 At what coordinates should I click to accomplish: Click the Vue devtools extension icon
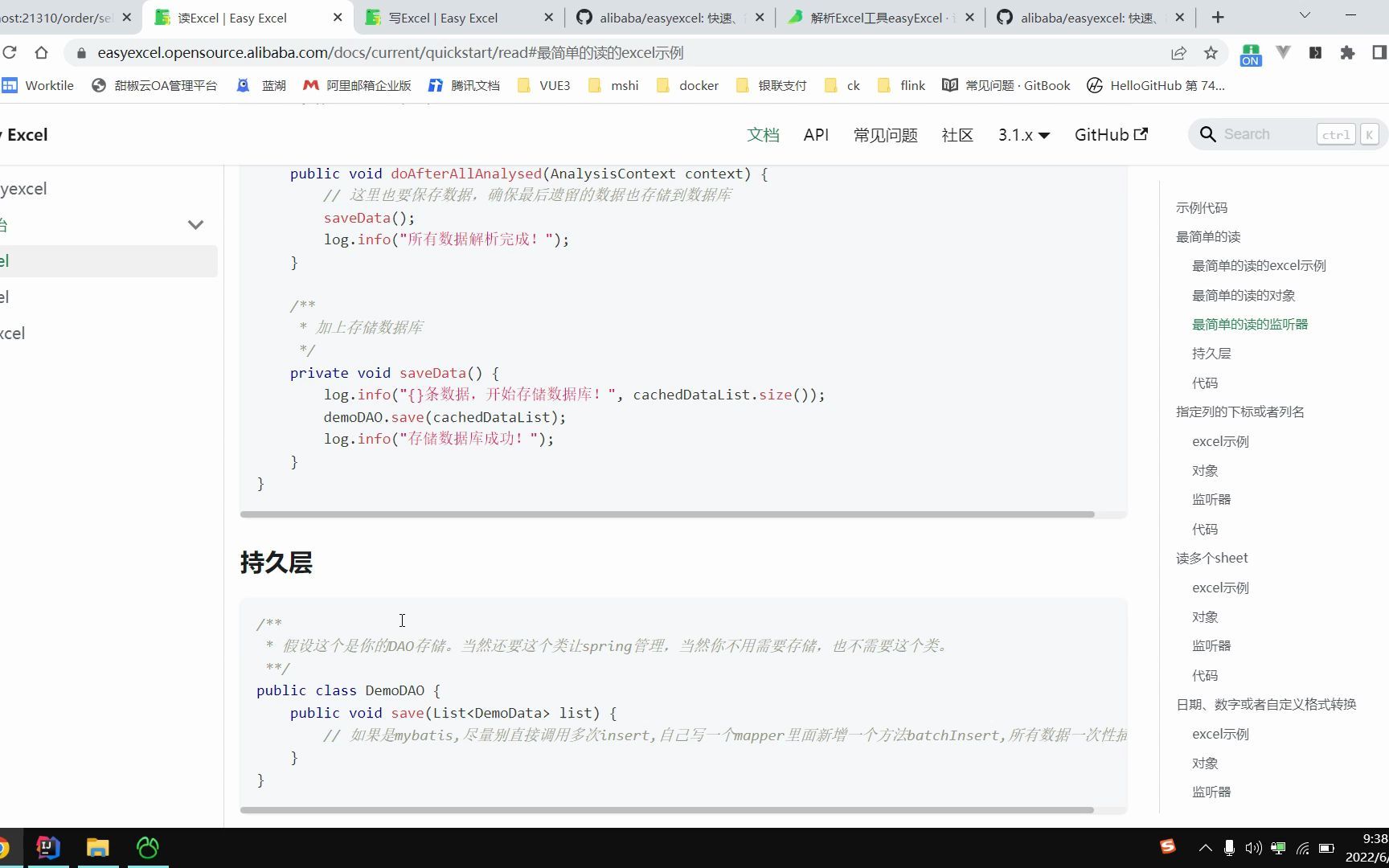pos(1284,53)
